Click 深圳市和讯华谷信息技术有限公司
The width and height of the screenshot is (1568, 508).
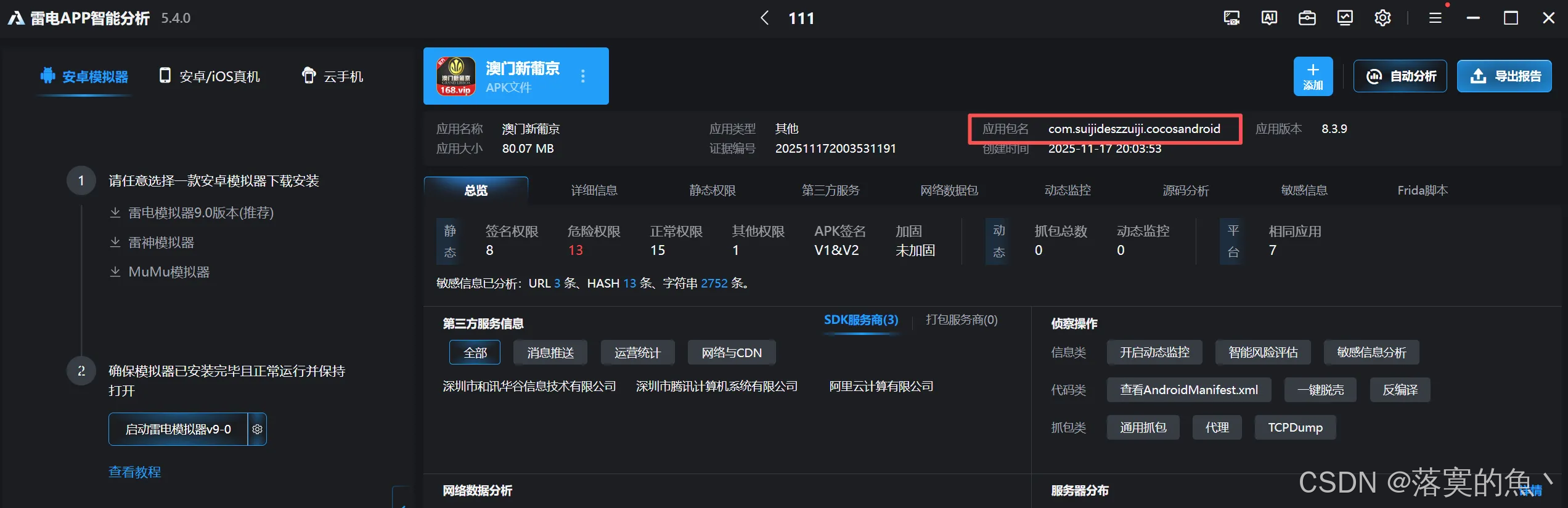pos(529,387)
